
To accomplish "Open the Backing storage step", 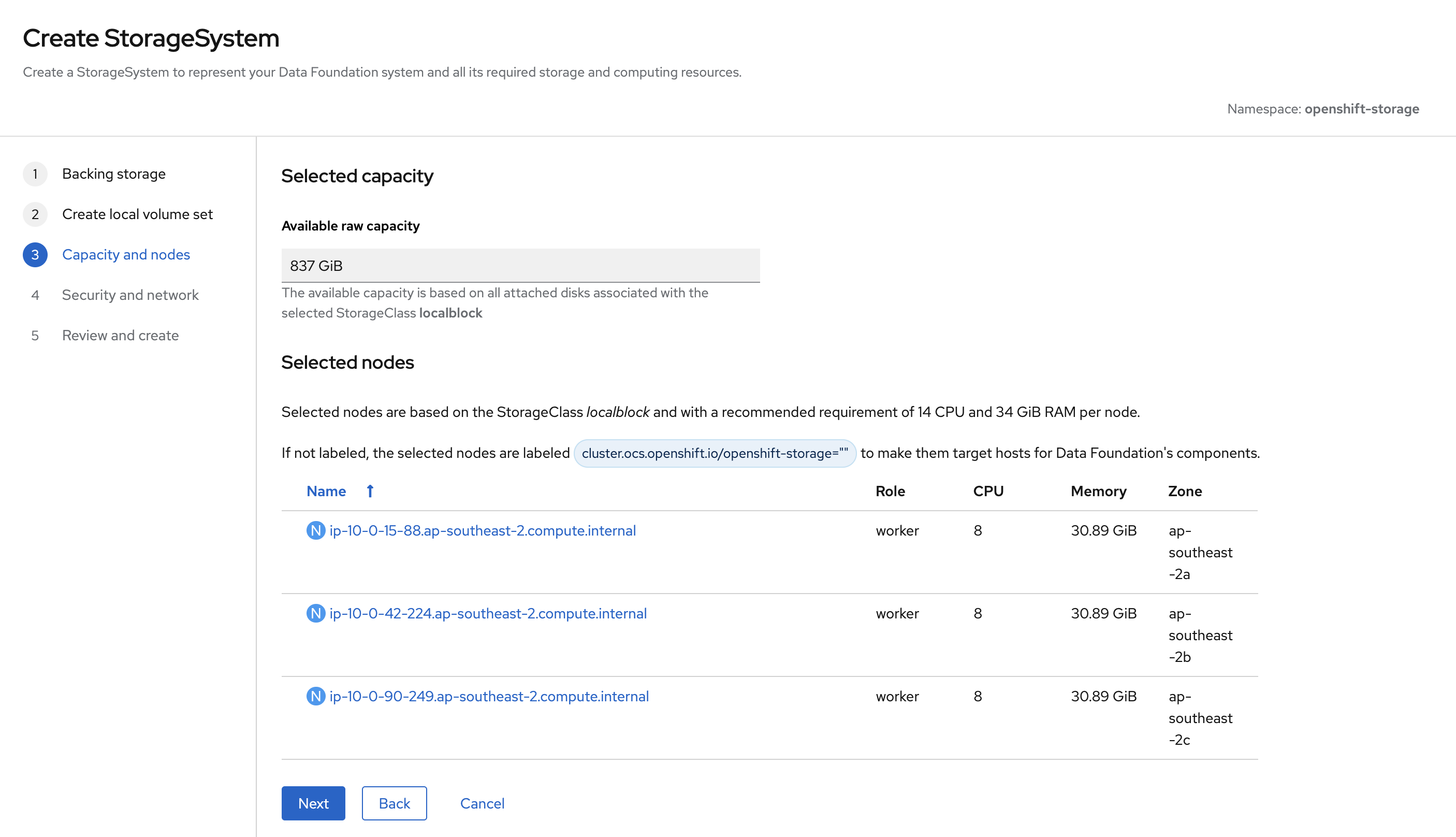I will point(114,174).
